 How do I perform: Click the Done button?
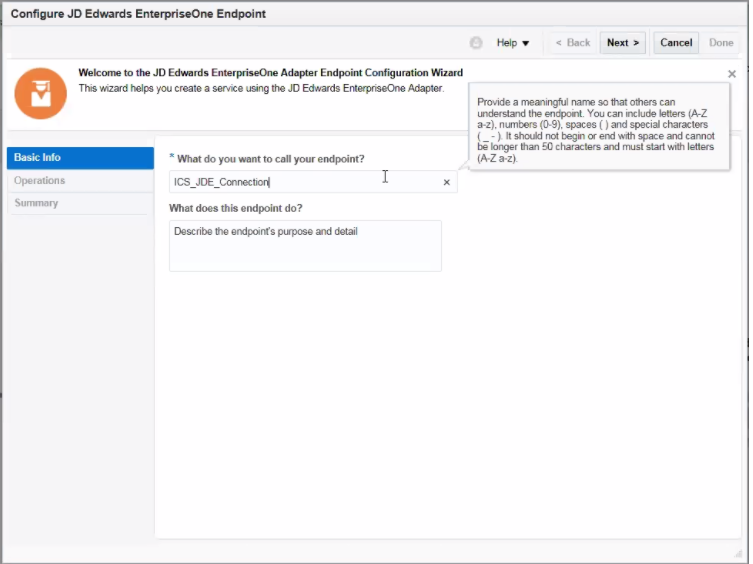click(x=721, y=43)
